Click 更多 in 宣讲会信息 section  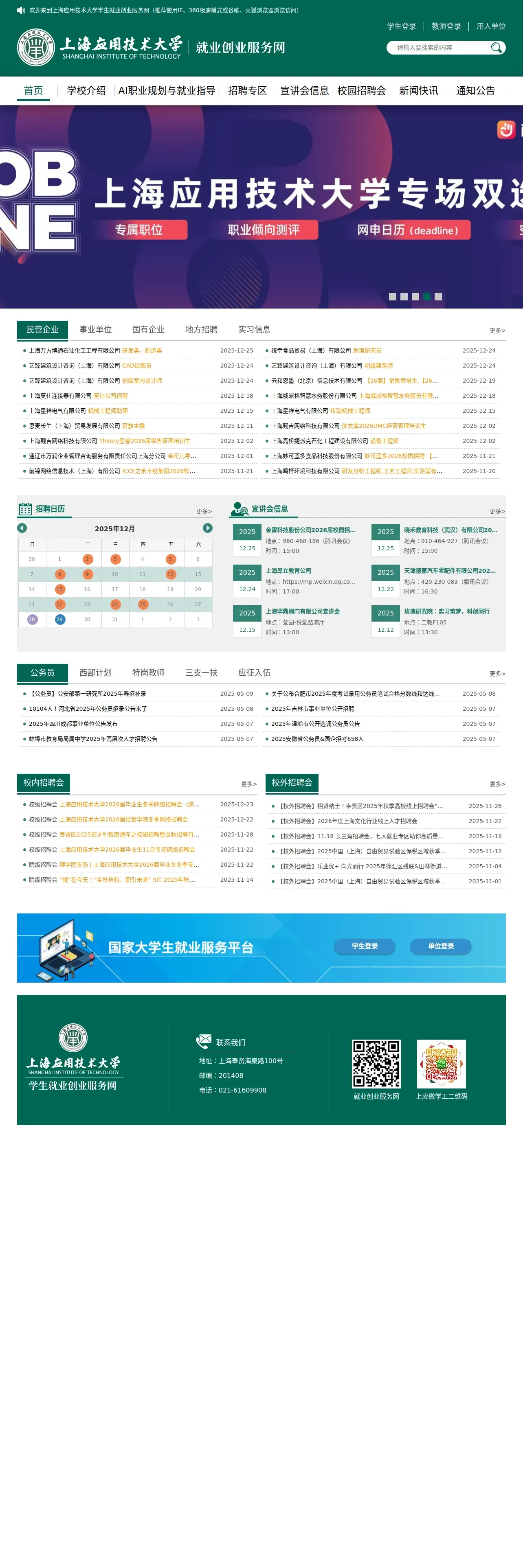[497, 511]
